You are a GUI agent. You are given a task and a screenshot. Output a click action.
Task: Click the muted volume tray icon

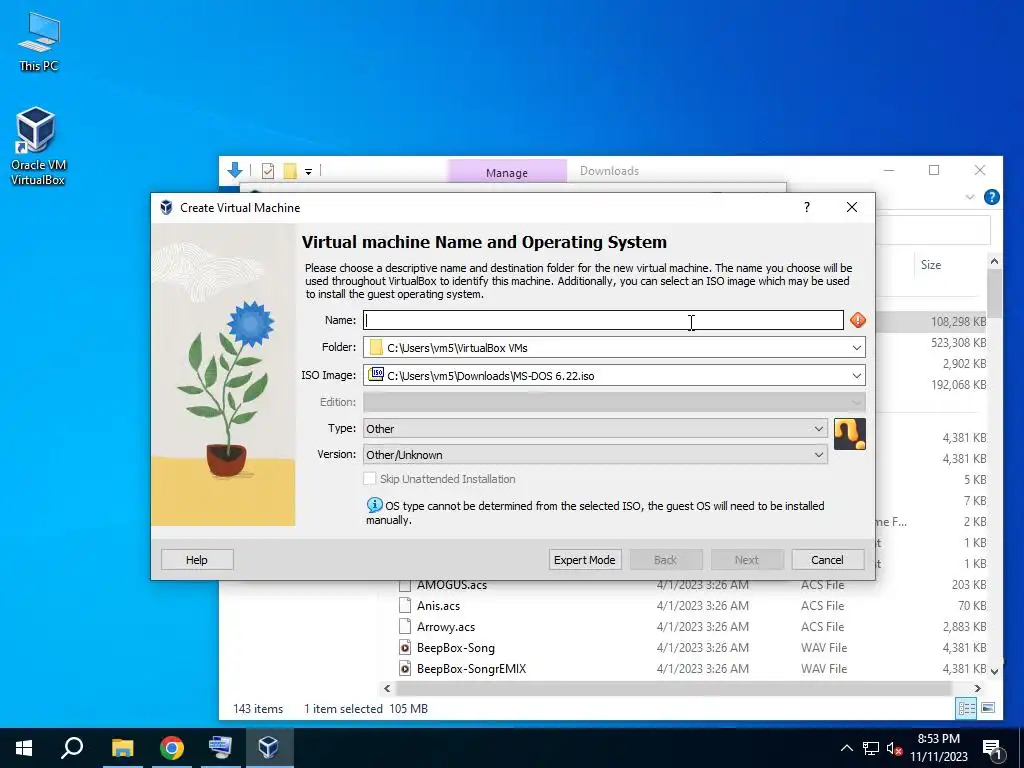[x=895, y=748]
